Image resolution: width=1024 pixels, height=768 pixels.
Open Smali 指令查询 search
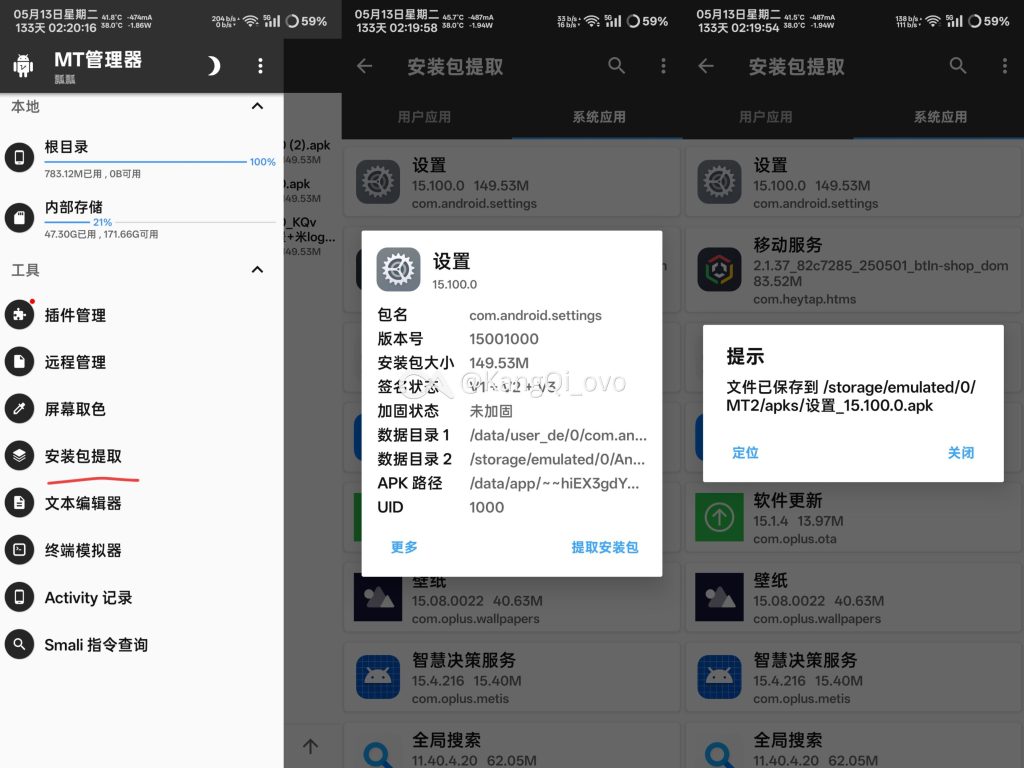tap(95, 645)
